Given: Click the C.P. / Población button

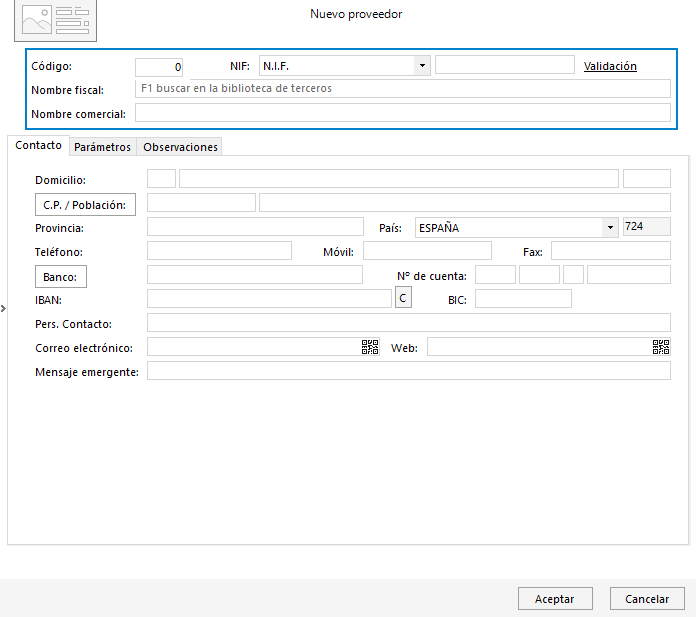Looking at the screenshot, I should click(85, 205).
